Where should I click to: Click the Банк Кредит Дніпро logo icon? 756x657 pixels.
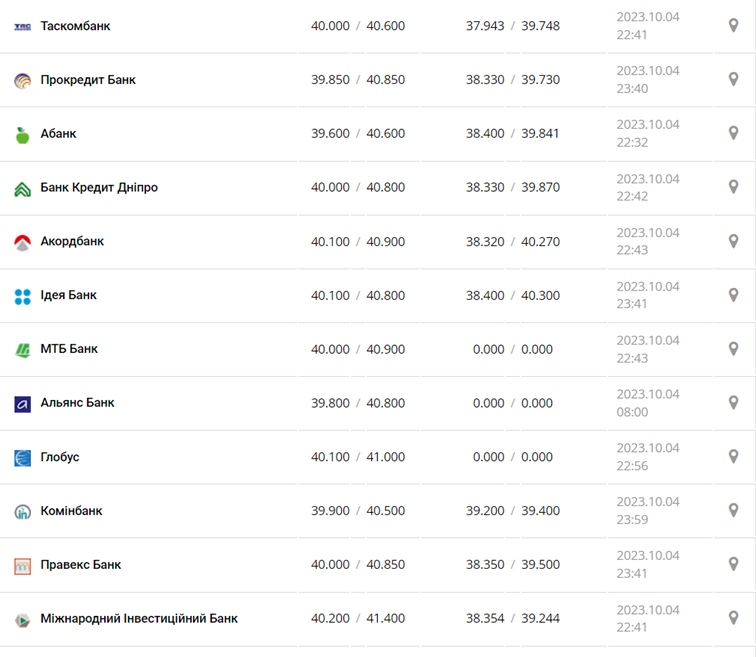(22, 188)
